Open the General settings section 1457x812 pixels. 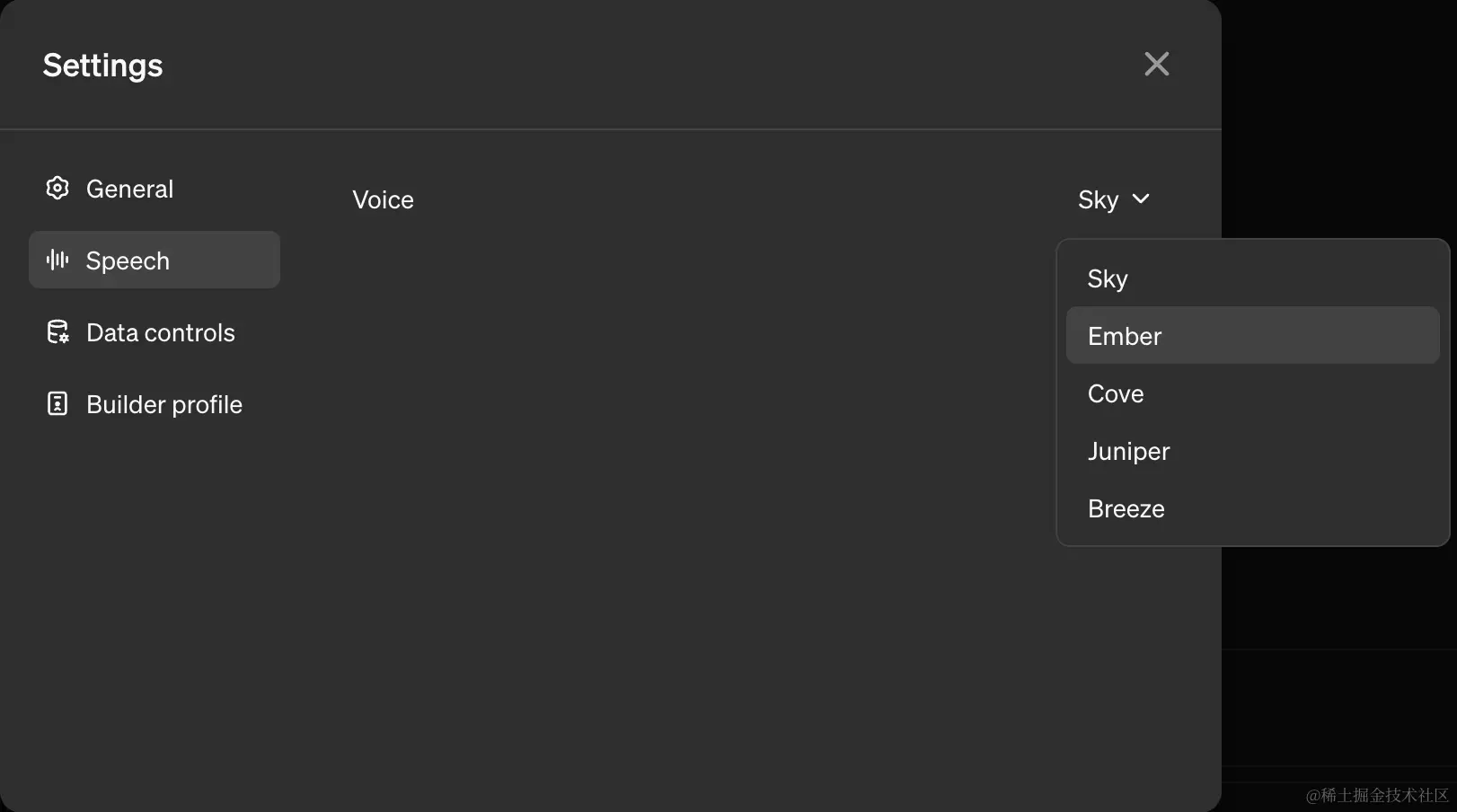[129, 189]
